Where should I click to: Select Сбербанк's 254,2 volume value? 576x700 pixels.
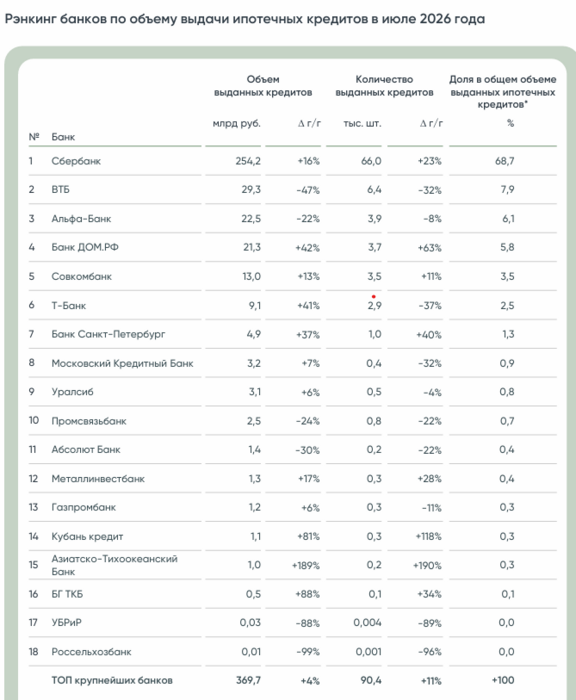(x=248, y=161)
